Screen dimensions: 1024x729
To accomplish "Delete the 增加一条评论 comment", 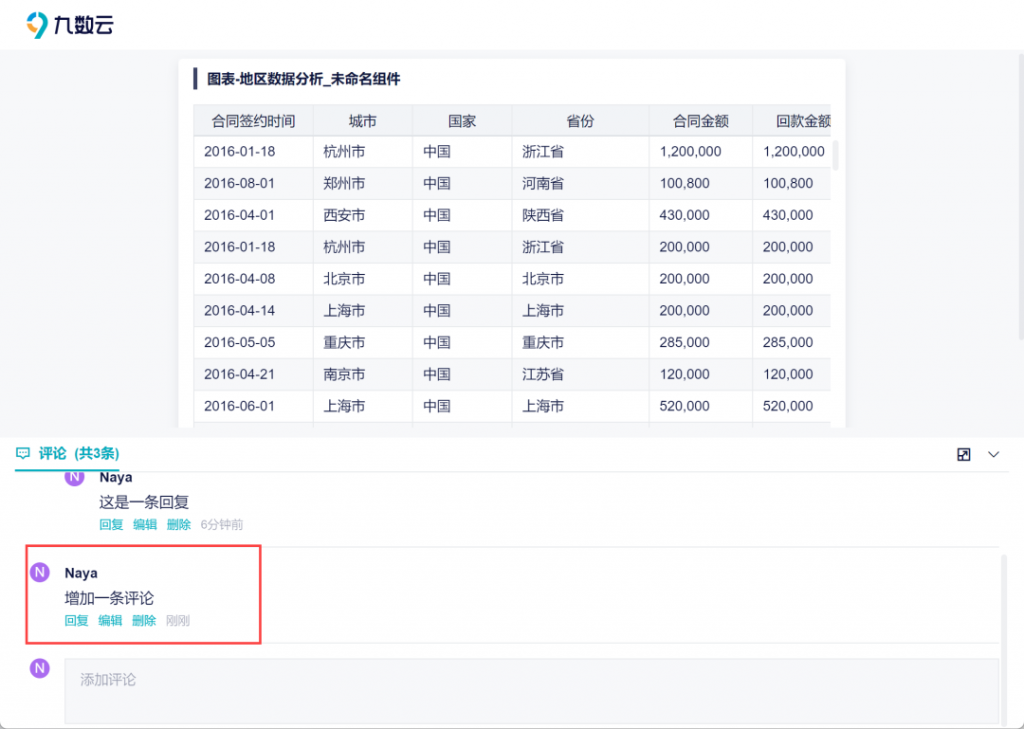I will (144, 621).
